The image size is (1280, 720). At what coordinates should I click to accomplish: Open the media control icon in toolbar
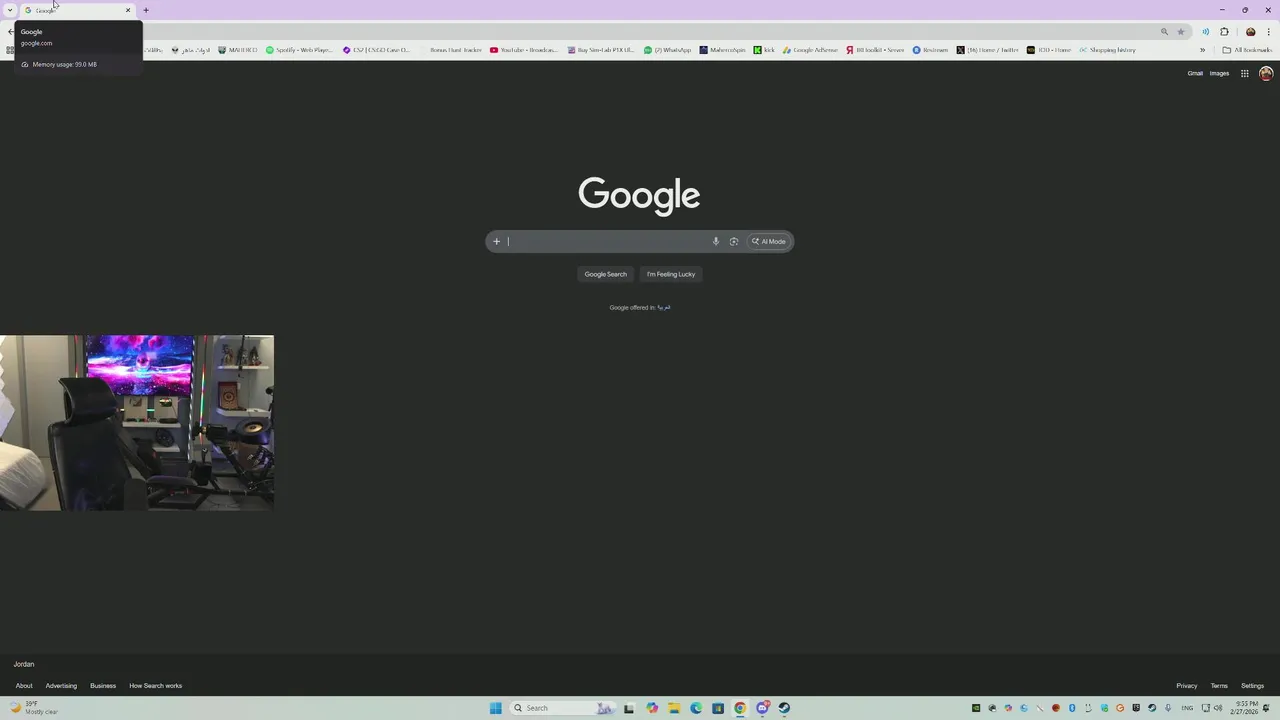click(1205, 32)
